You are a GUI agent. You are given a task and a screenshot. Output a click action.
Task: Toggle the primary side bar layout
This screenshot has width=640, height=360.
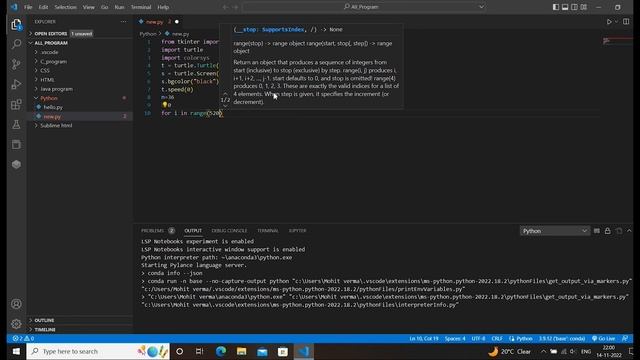click(556, 7)
